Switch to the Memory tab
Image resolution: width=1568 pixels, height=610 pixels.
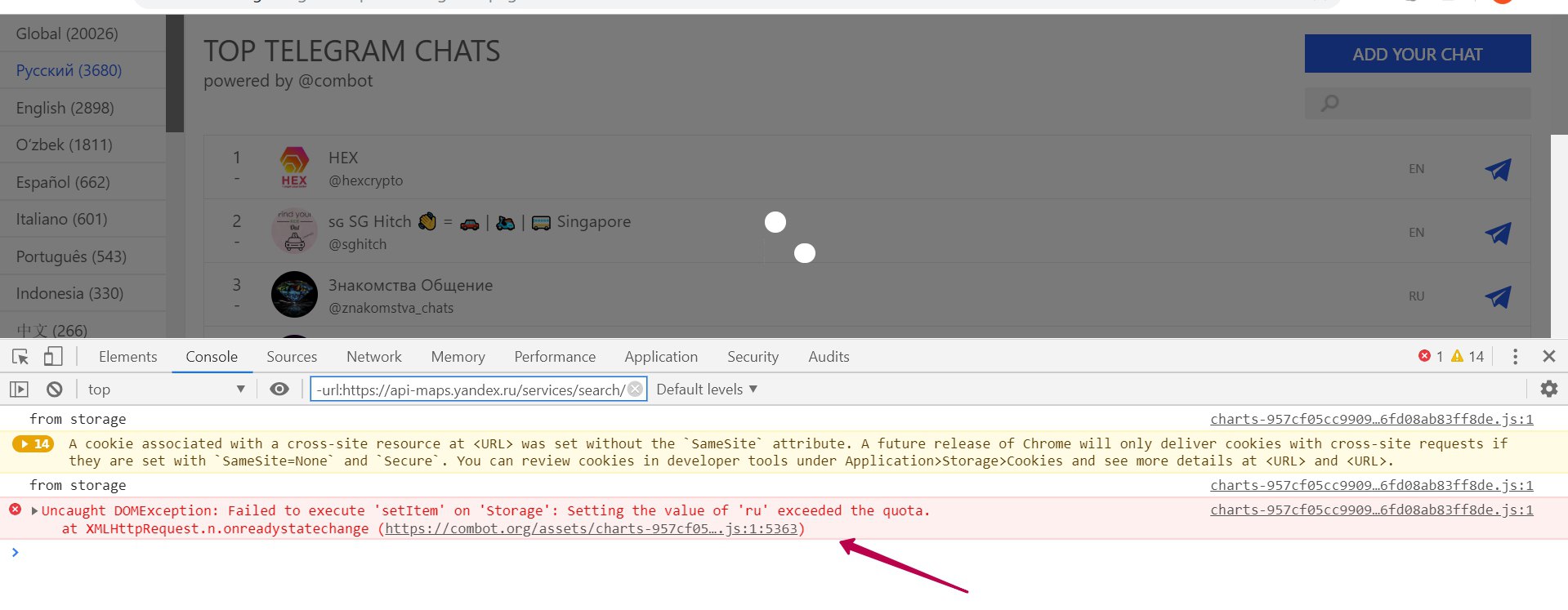[458, 357]
